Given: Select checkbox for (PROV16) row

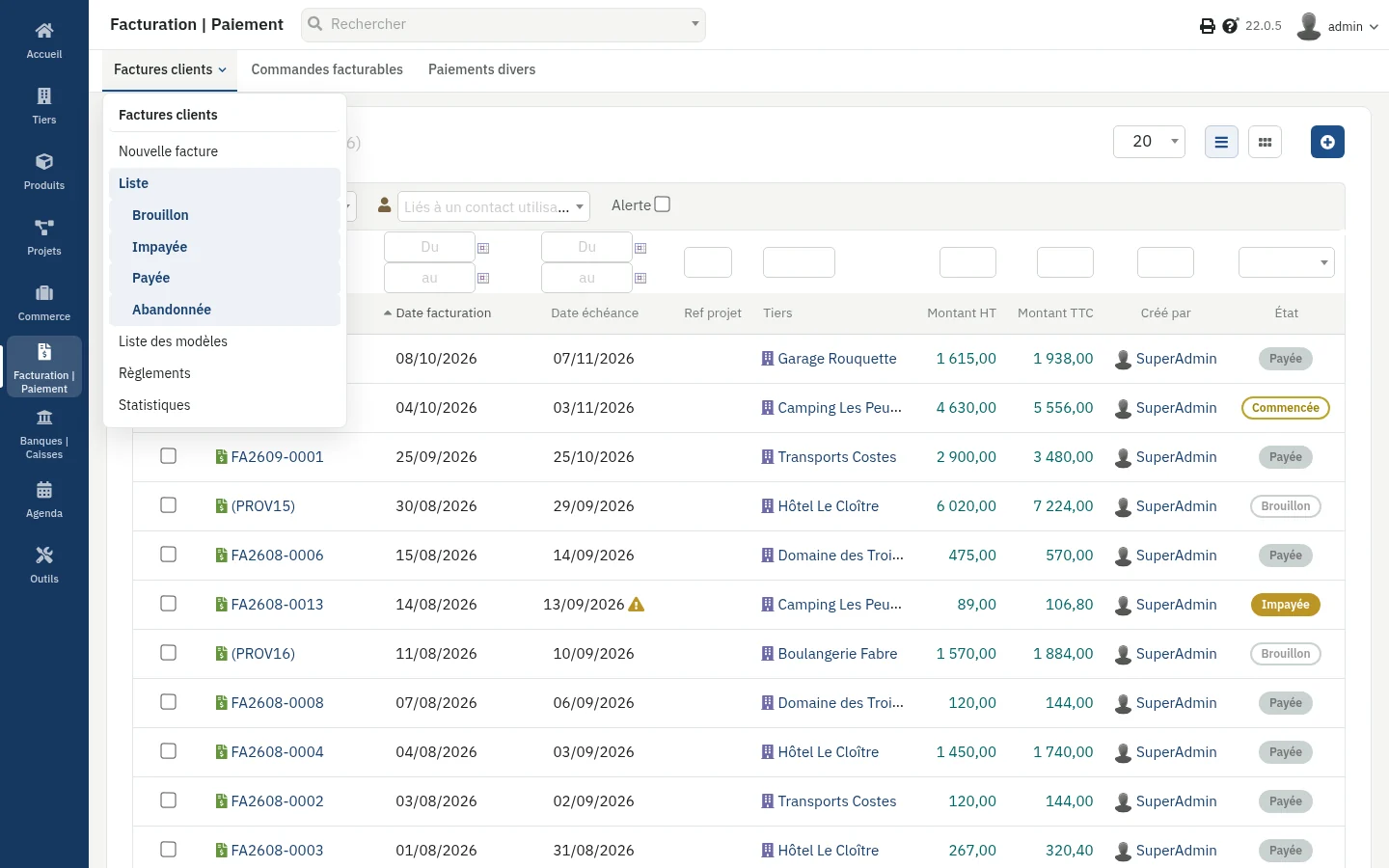Looking at the screenshot, I should 168,653.
